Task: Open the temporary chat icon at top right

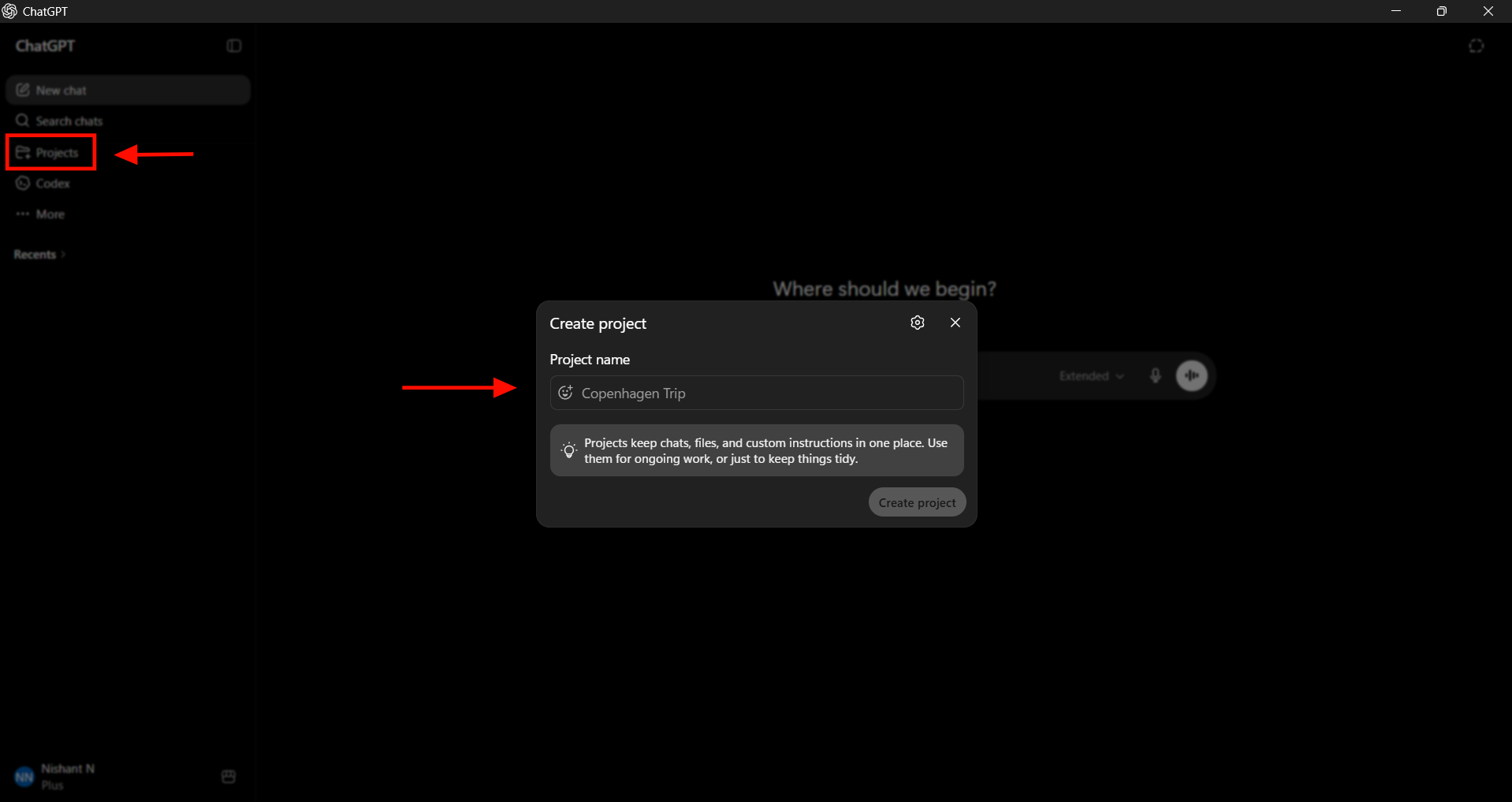Action: click(x=1477, y=46)
